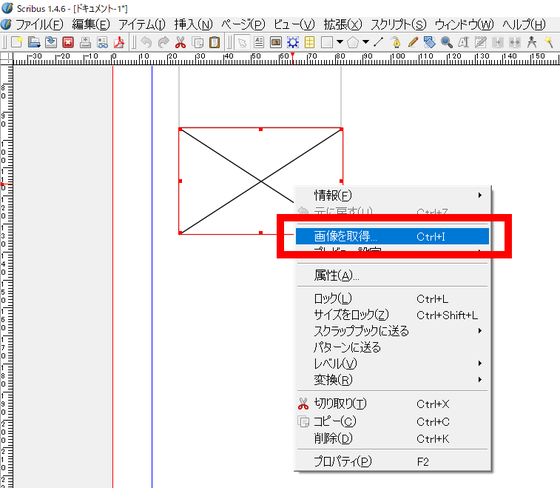Open the 編集(E) menu
Image resolution: width=560 pixels, height=488 pixels.
click(91, 25)
